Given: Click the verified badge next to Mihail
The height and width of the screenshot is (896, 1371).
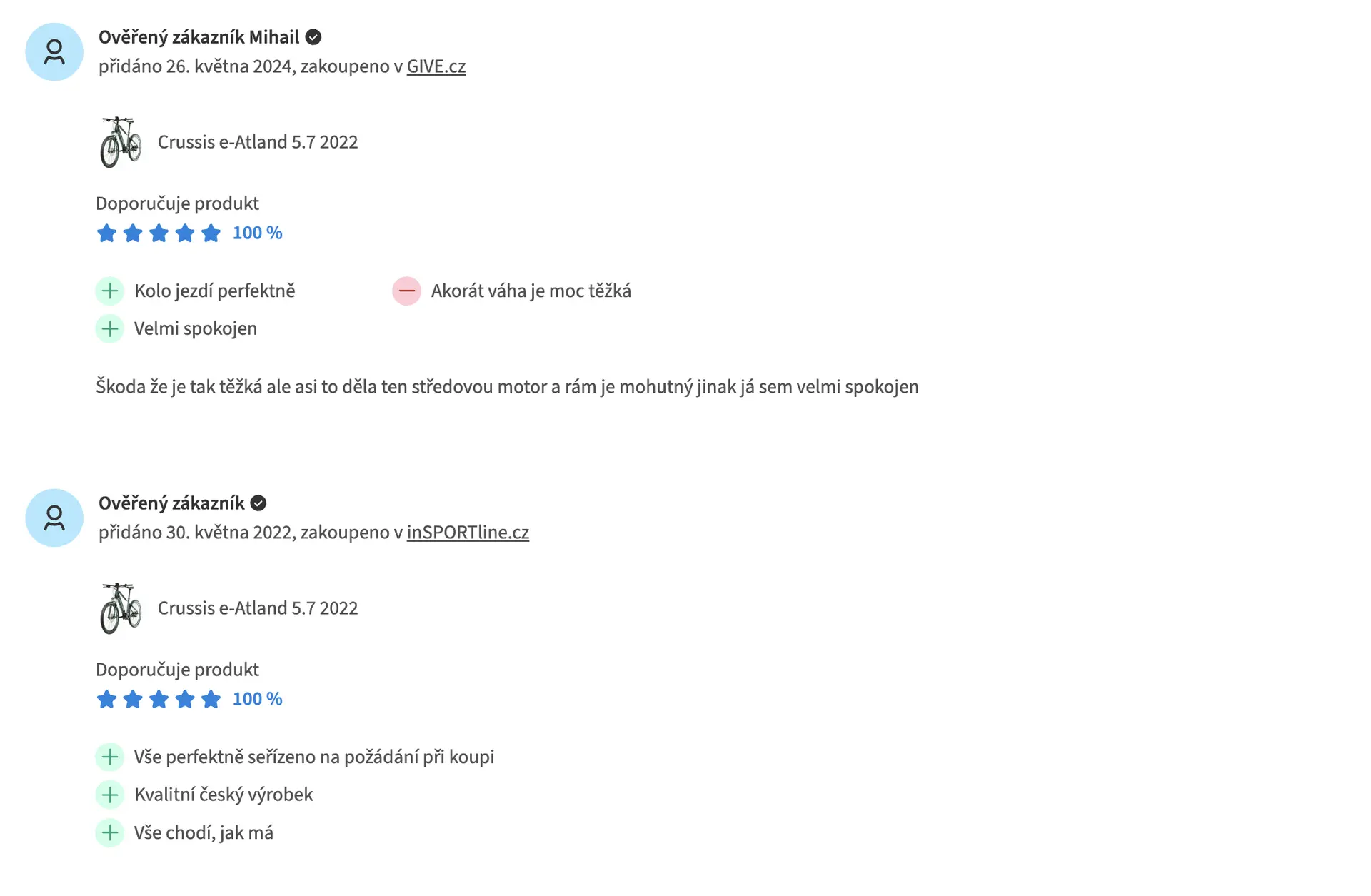Looking at the screenshot, I should tap(313, 37).
